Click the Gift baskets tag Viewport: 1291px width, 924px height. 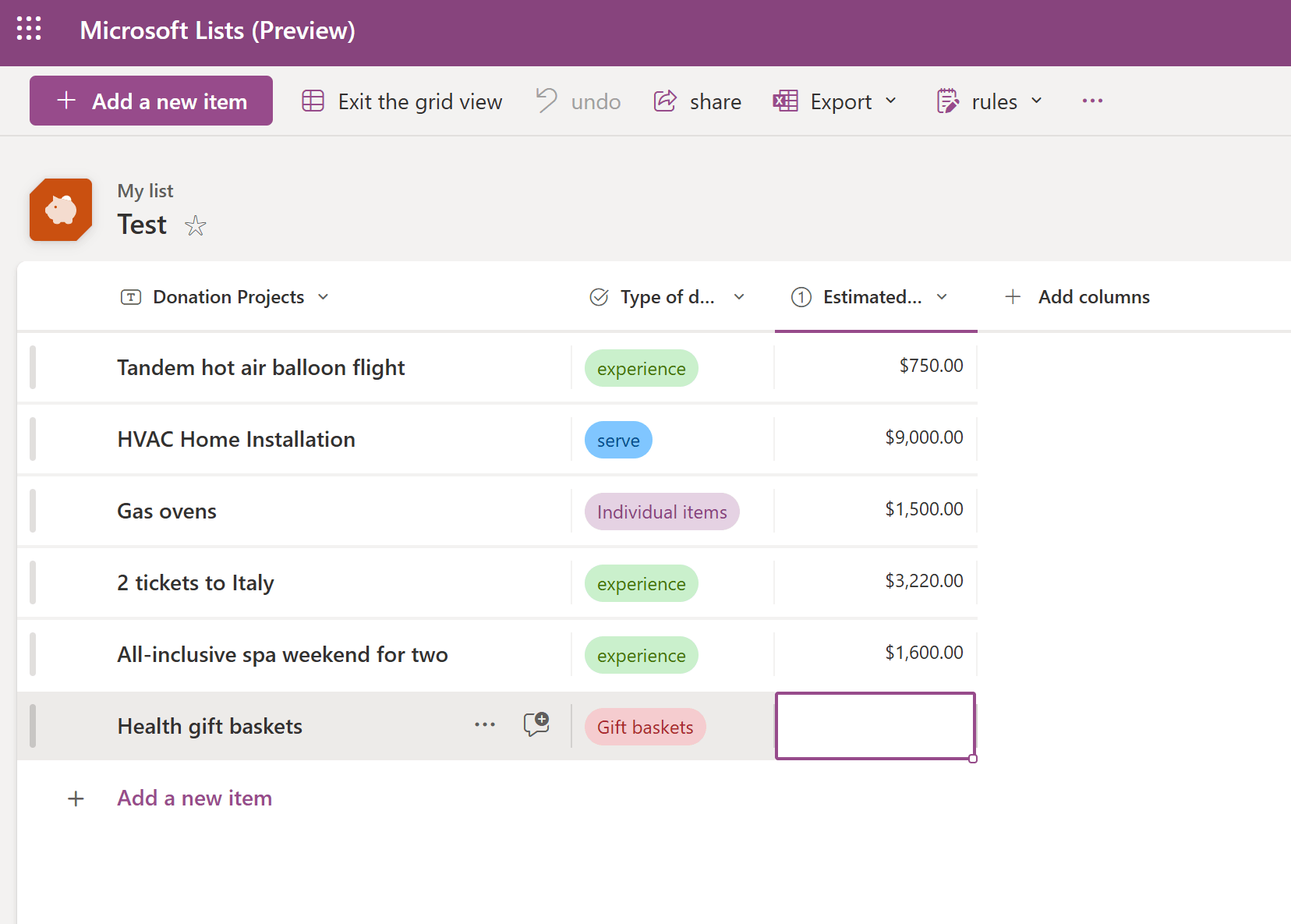[x=645, y=727]
